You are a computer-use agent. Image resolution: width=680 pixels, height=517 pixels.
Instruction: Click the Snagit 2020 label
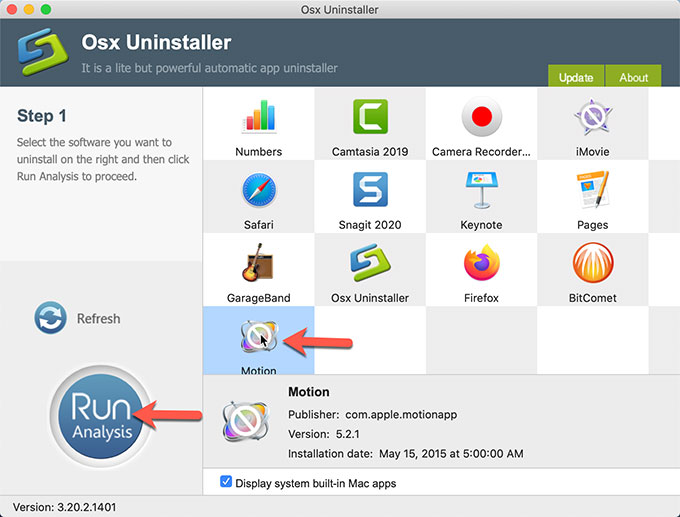(370, 225)
